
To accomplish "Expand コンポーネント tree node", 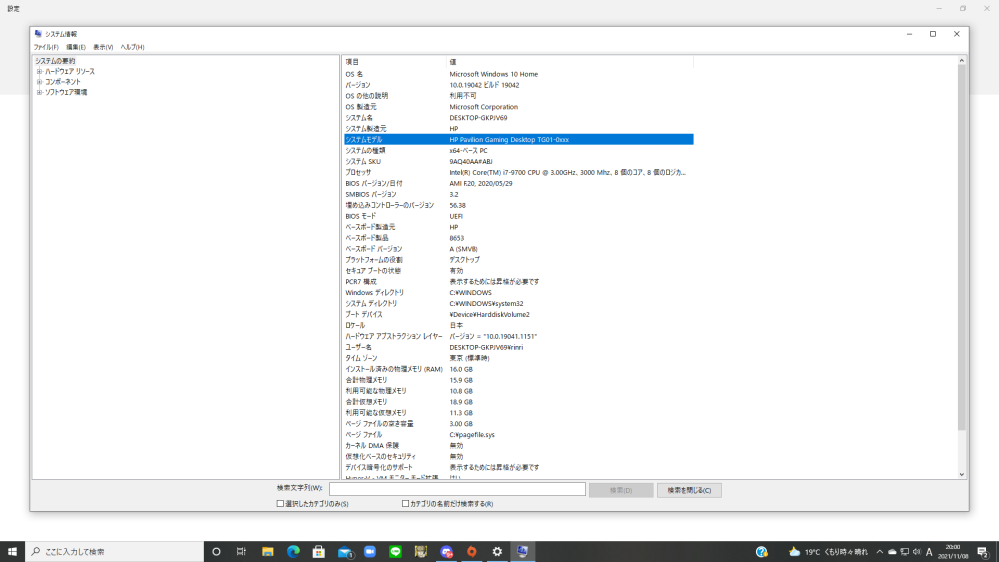I will pos(40,82).
